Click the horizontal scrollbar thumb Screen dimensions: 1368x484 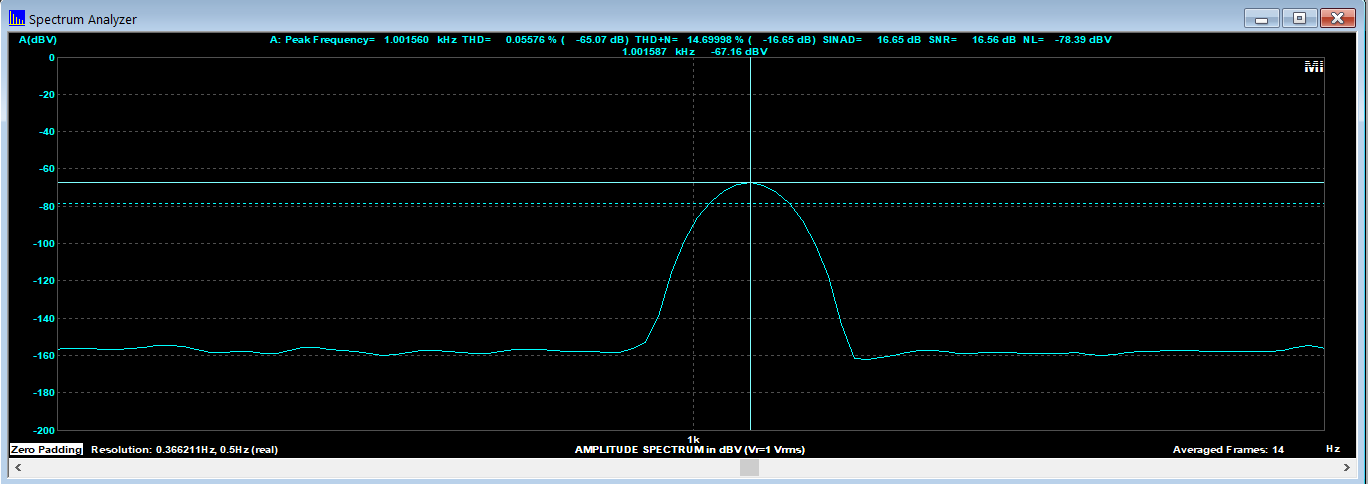point(749,468)
